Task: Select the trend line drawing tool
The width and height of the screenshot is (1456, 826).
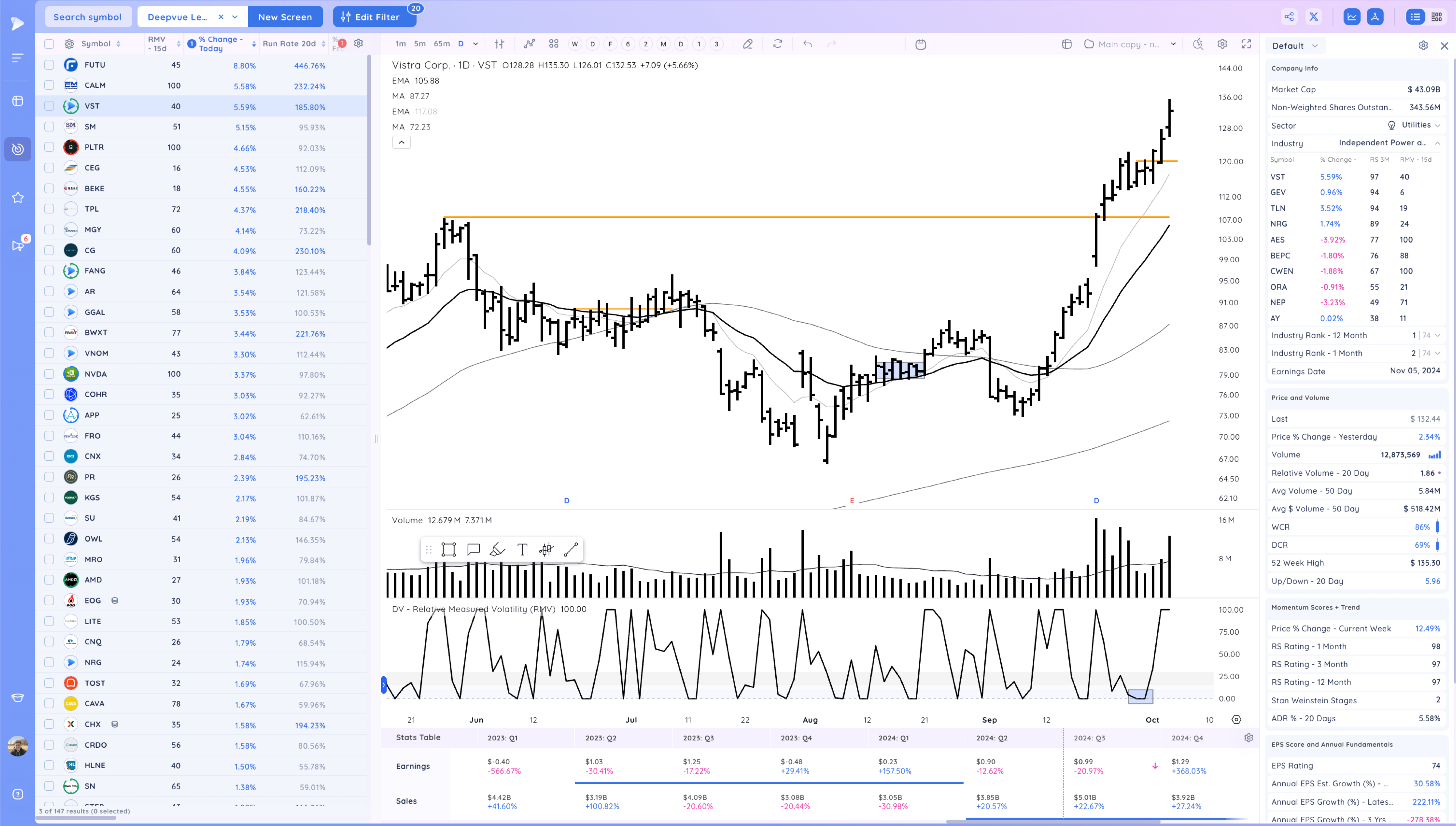Action: coord(571,549)
